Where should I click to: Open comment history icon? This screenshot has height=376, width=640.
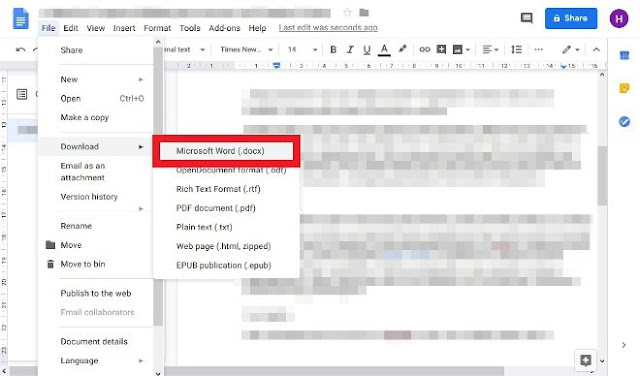(x=527, y=18)
